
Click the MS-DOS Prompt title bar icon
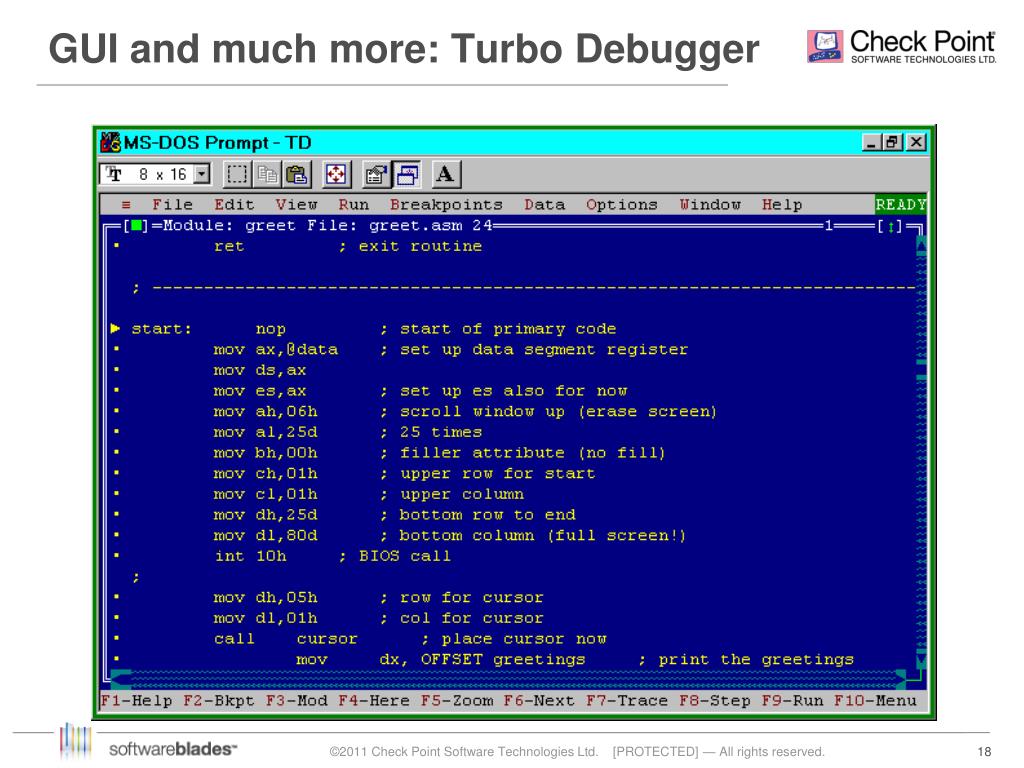pos(110,142)
